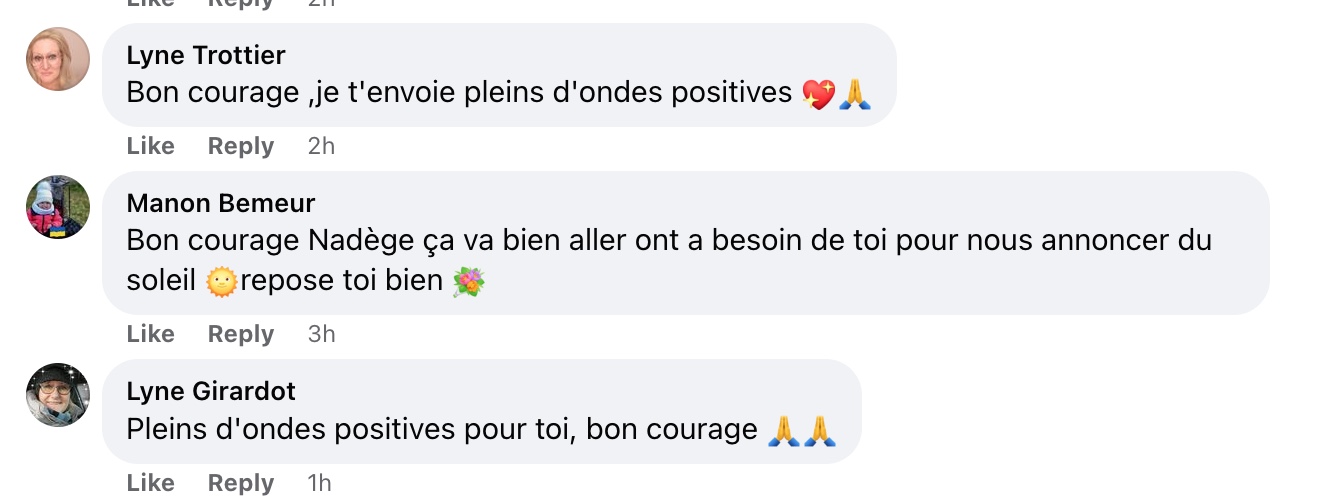Click the bouquet emoji after 'repose toi bien'

tap(469, 282)
